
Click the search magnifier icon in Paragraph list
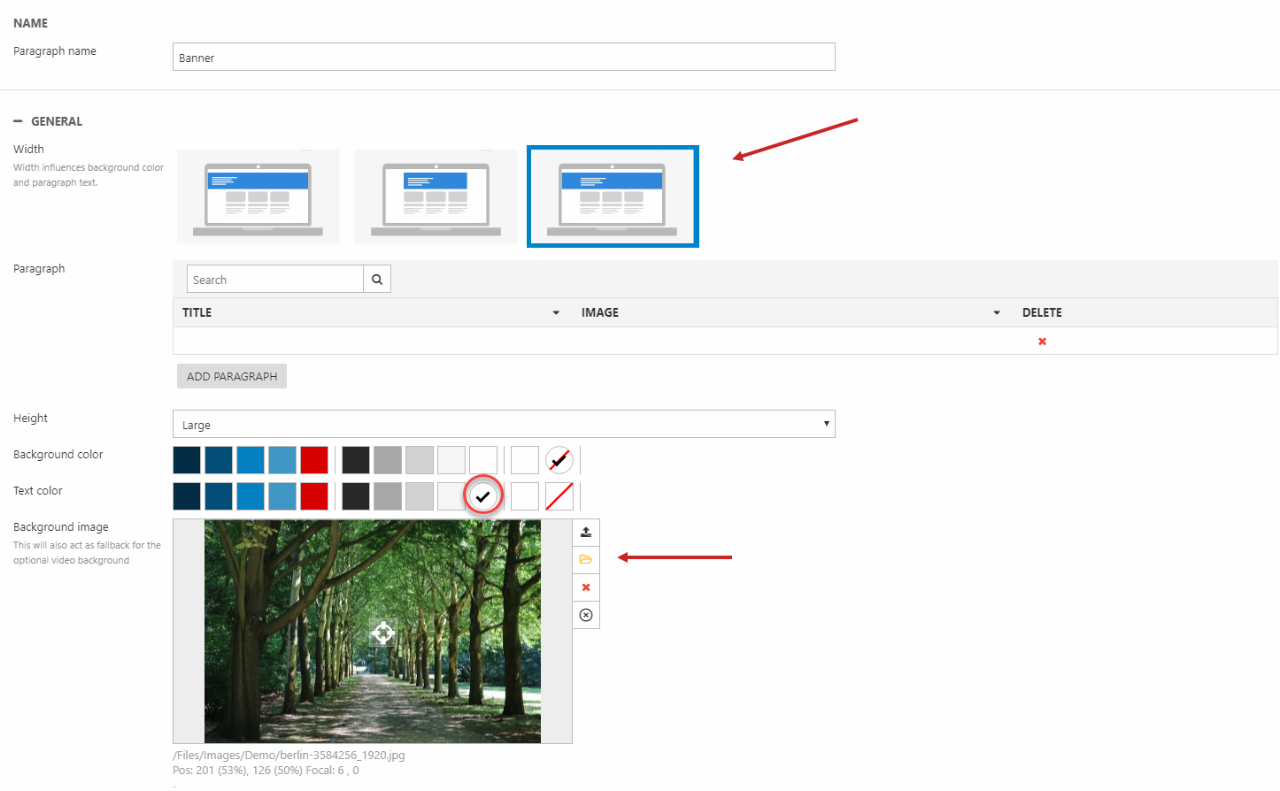377,280
